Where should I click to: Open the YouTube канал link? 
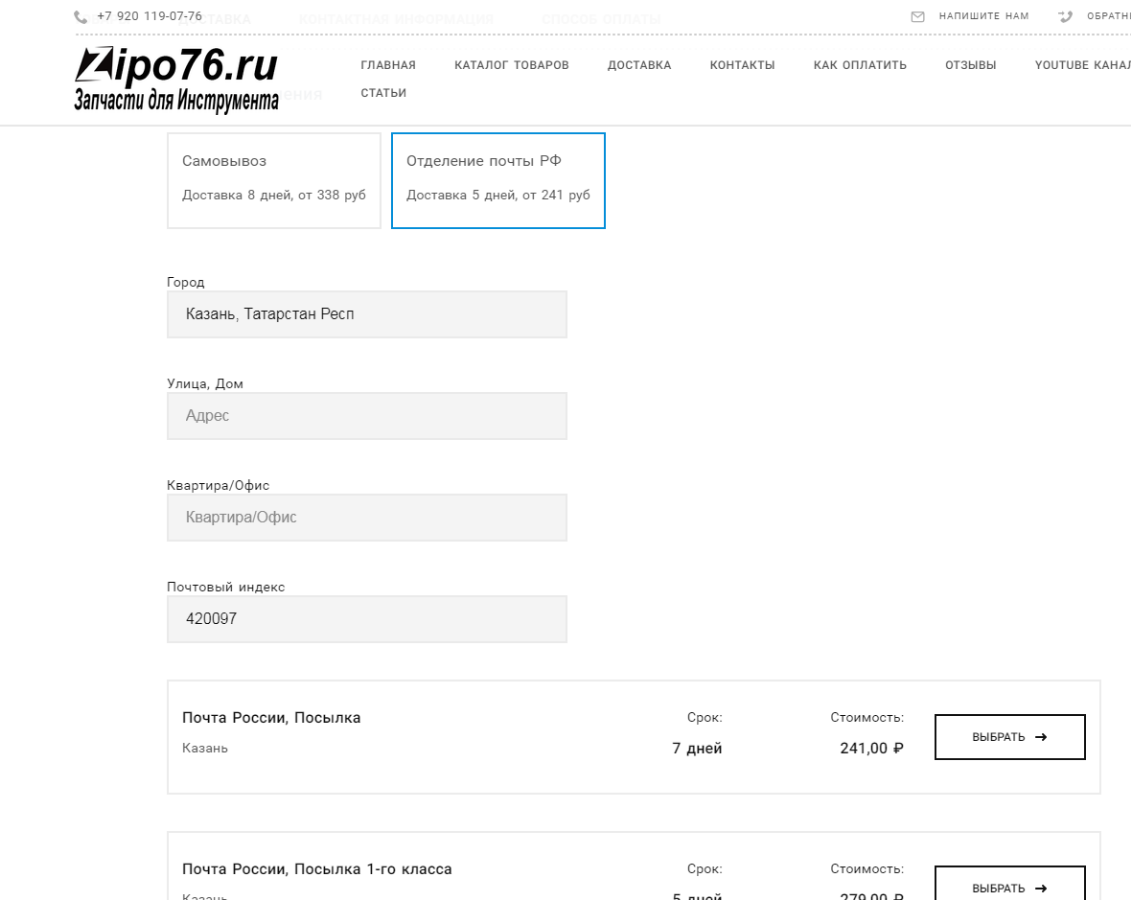click(x=1083, y=65)
